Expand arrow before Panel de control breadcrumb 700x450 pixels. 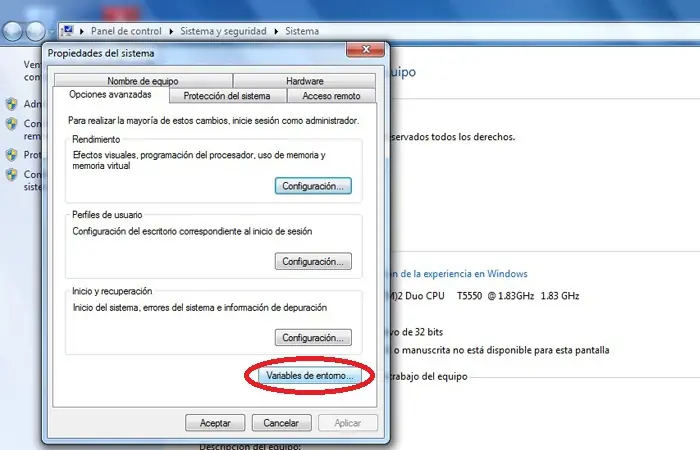(82, 31)
